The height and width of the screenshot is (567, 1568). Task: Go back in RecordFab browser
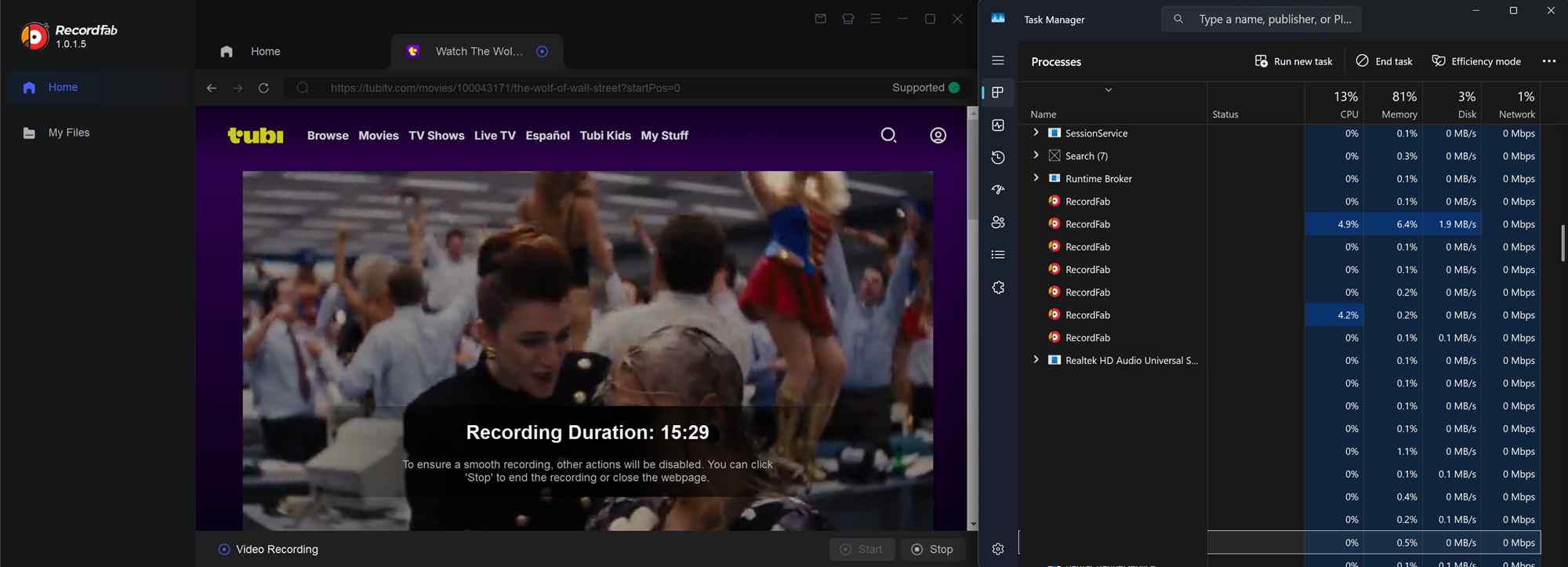click(x=212, y=88)
